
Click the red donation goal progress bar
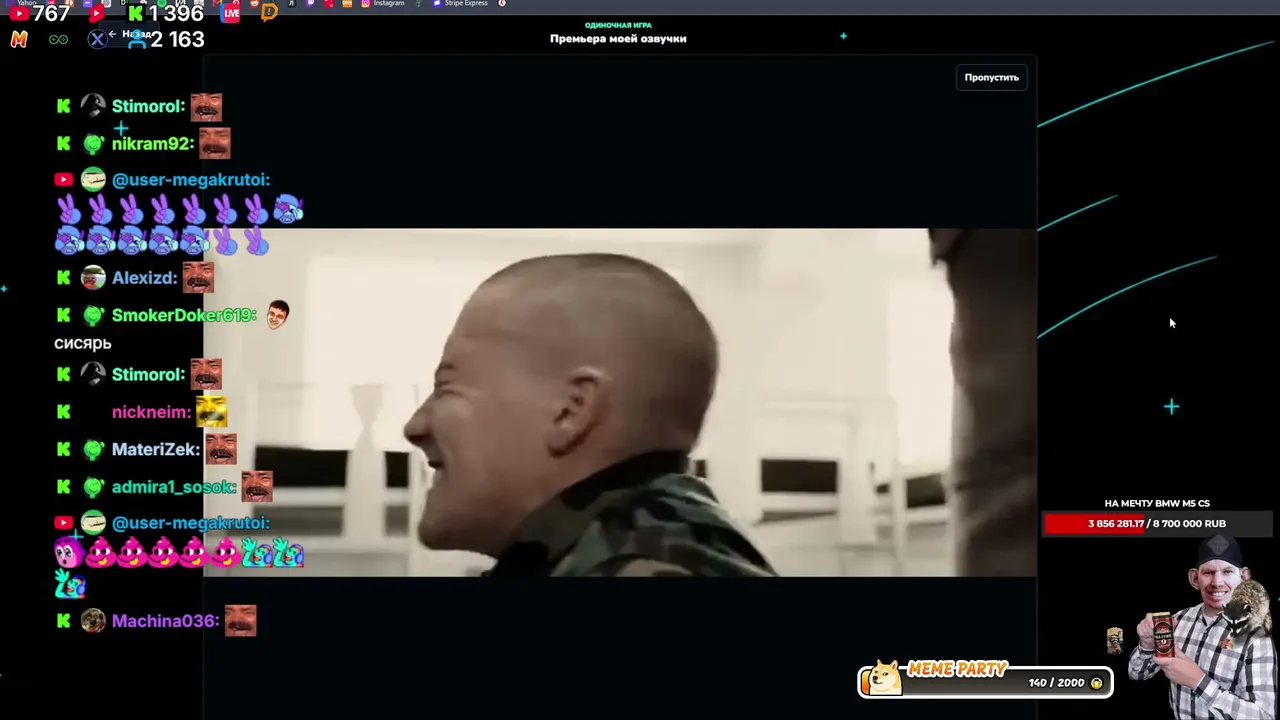(1157, 523)
